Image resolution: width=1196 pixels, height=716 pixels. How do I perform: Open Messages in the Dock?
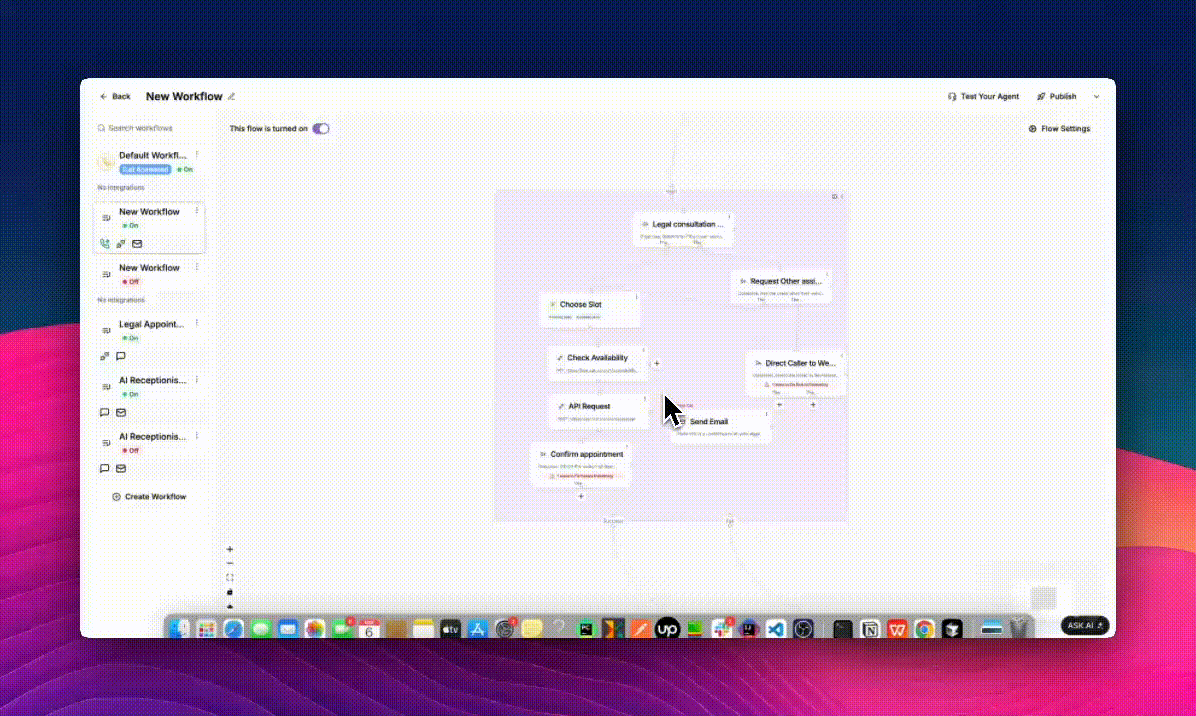coord(261,629)
